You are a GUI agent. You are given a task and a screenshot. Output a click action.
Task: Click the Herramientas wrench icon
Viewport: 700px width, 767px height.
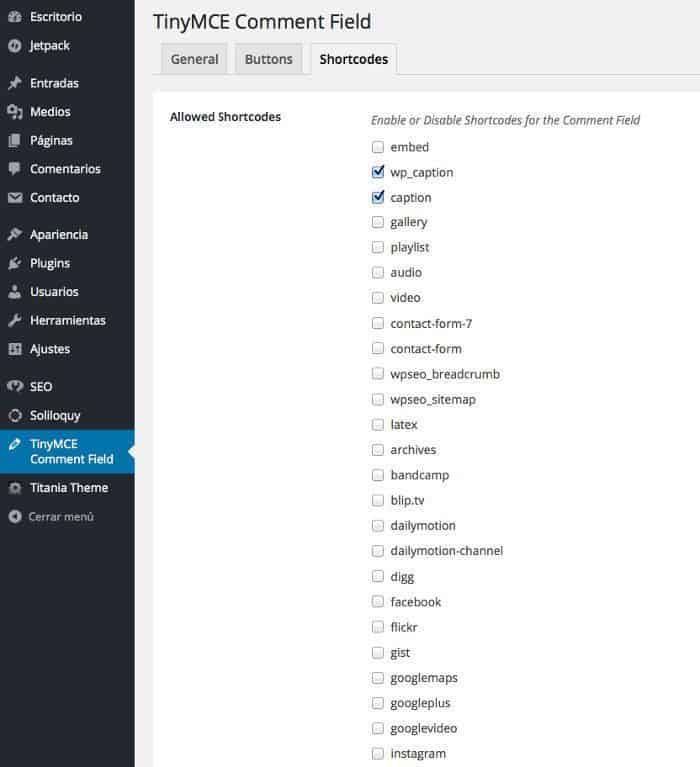click(15, 320)
